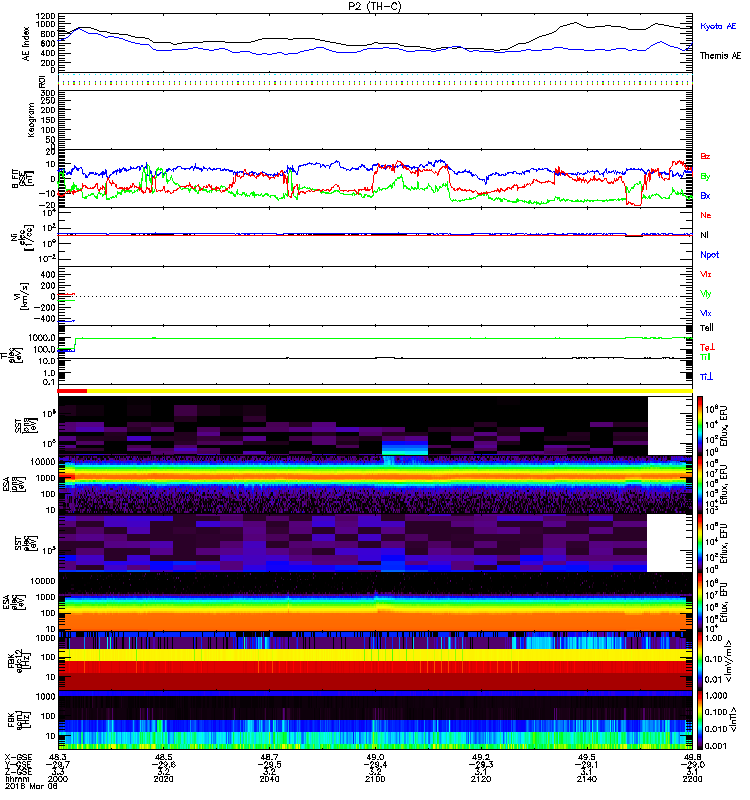Click the '<|nT|>' color bar unit label
This screenshot has height=800, width=750.
pyautogui.click(x=734, y=720)
